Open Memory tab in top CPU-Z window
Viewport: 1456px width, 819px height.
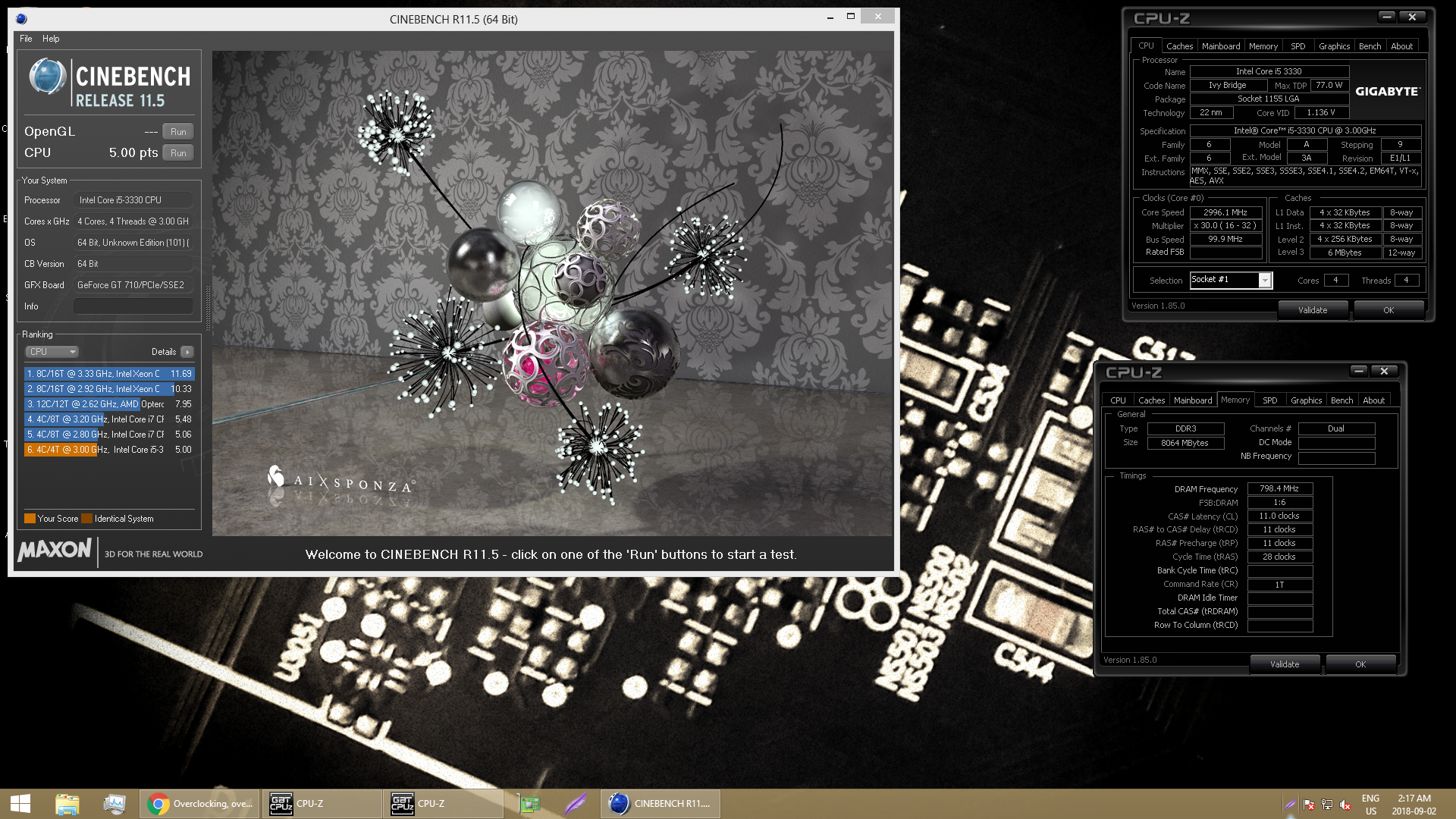pos(1263,46)
